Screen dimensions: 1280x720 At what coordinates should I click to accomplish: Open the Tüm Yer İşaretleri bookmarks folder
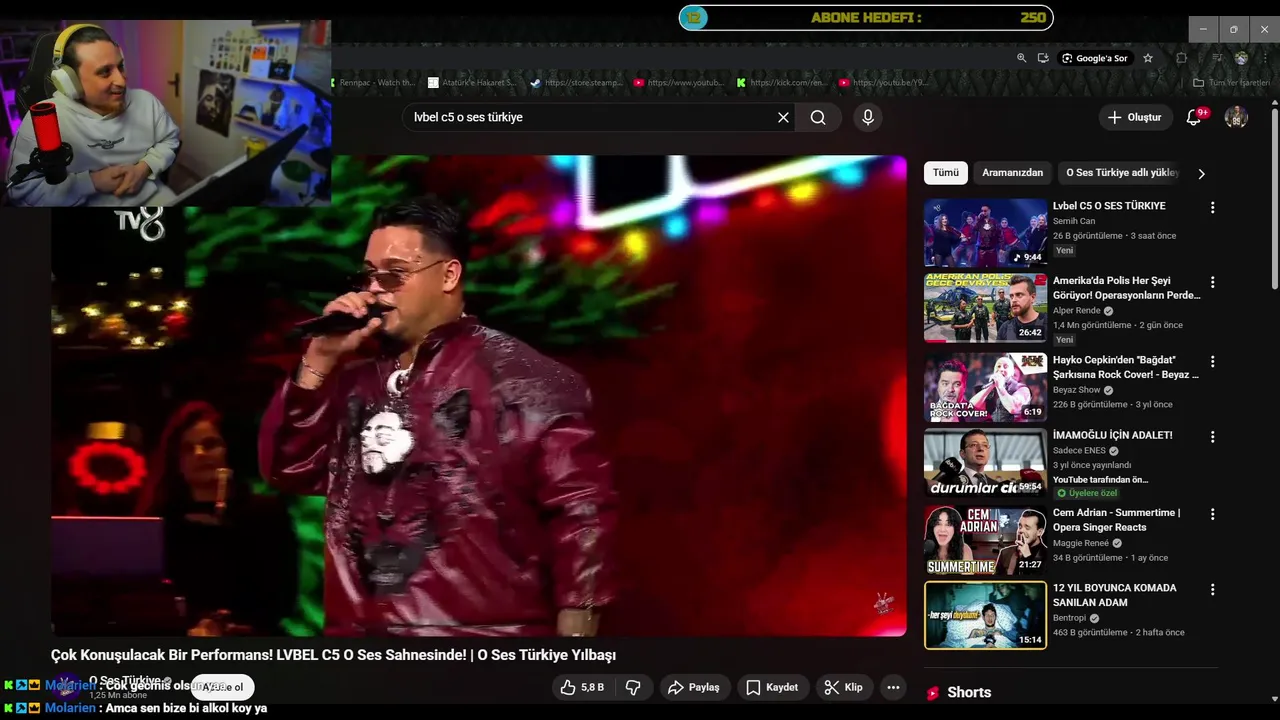pos(1232,83)
